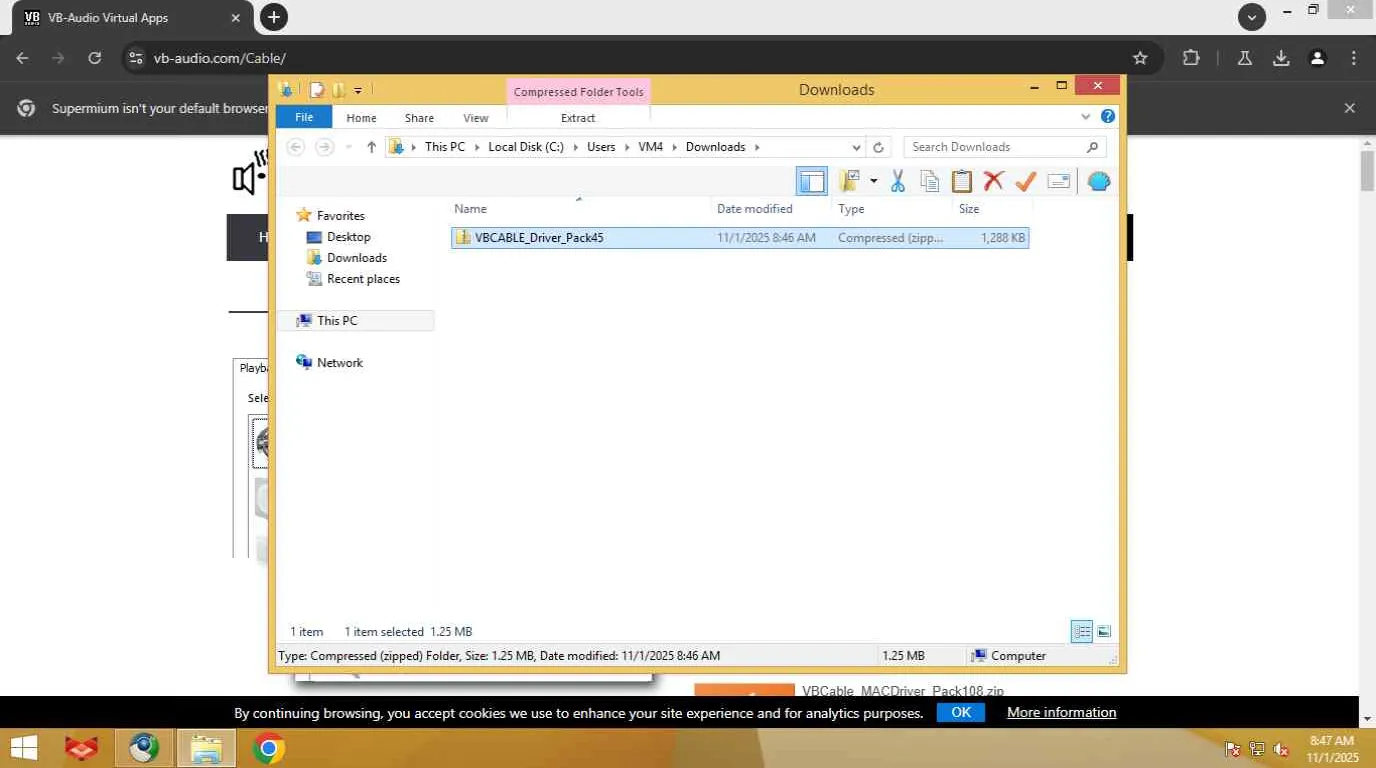Open the recent locations dropdown arrow

tap(348, 147)
